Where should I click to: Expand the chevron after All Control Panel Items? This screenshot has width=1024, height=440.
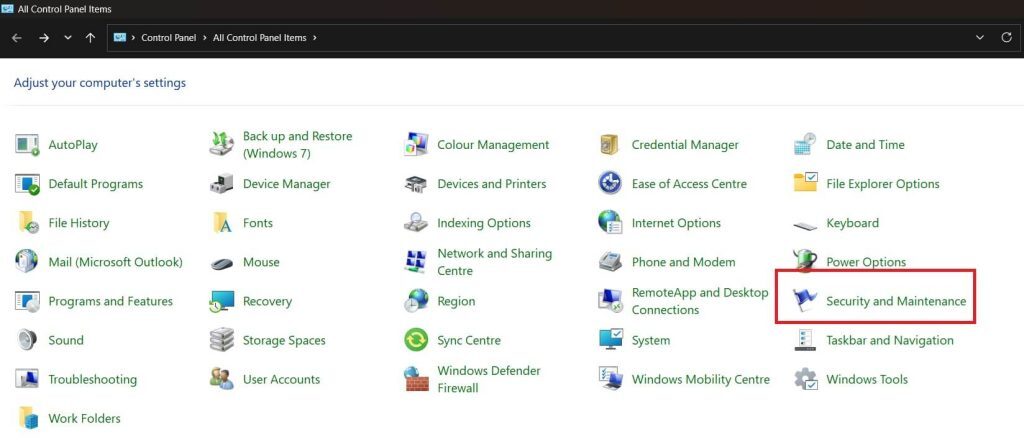pyautogui.click(x=315, y=38)
